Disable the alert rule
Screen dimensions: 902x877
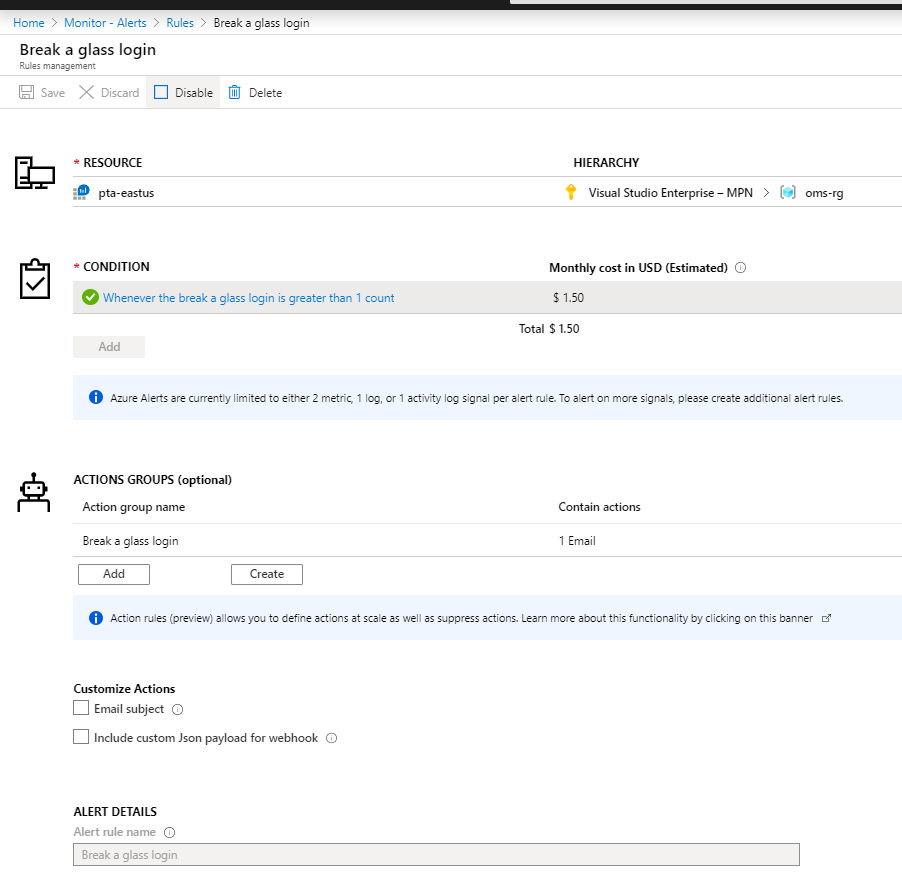(x=182, y=92)
